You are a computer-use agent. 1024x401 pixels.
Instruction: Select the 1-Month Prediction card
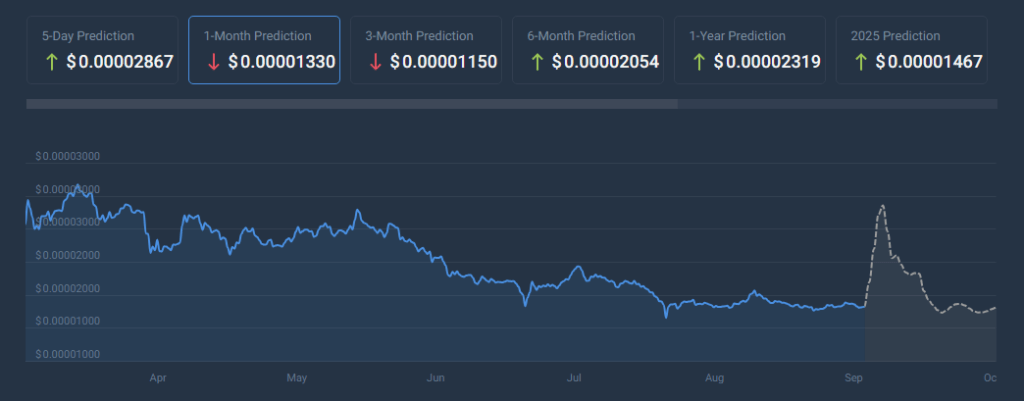coord(264,50)
